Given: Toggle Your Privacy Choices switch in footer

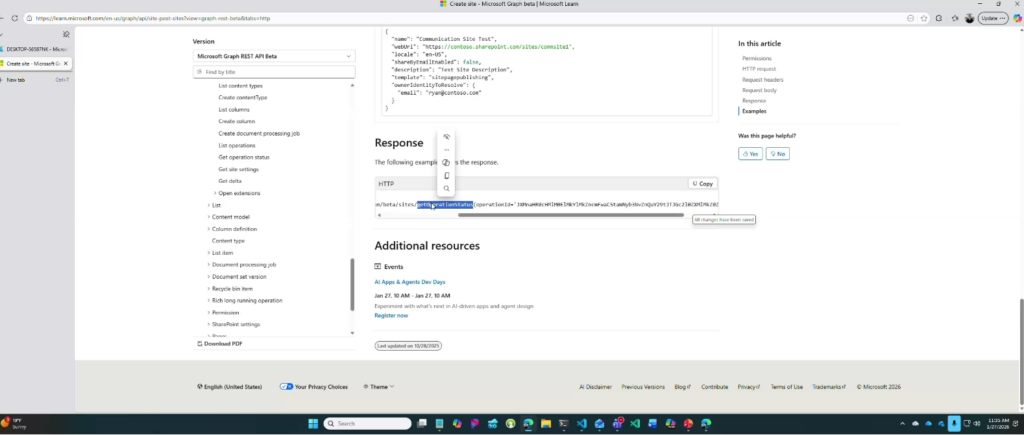Looking at the screenshot, I should click(x=286, y=386).
